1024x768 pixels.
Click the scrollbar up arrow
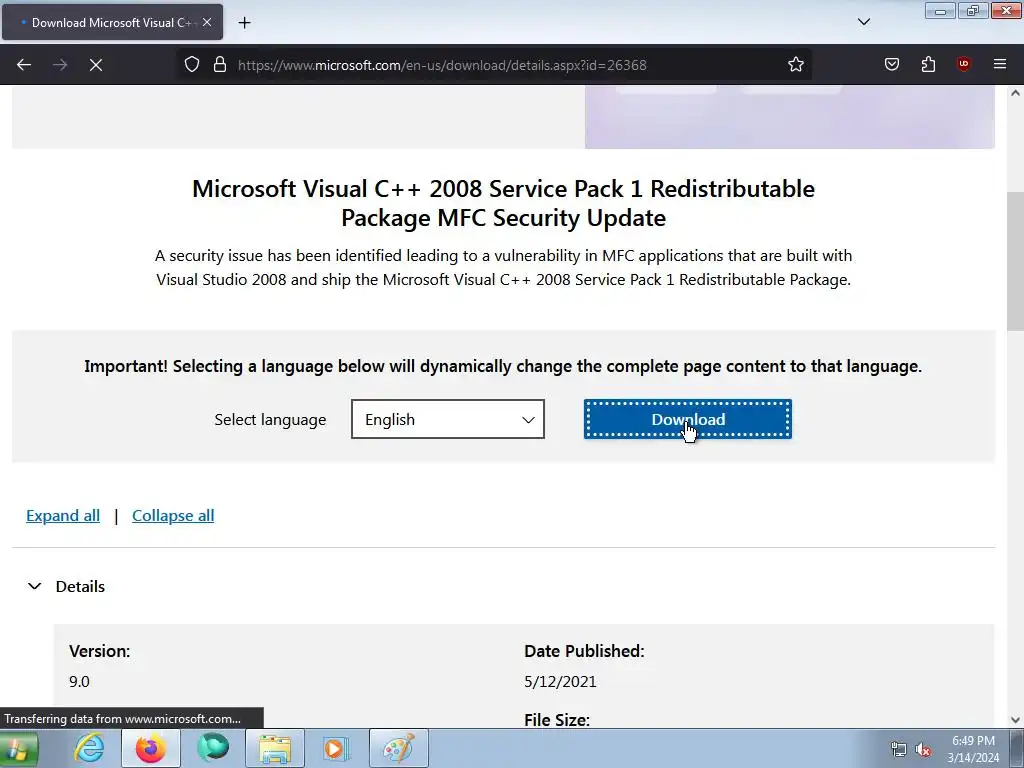click(1015, 93)
